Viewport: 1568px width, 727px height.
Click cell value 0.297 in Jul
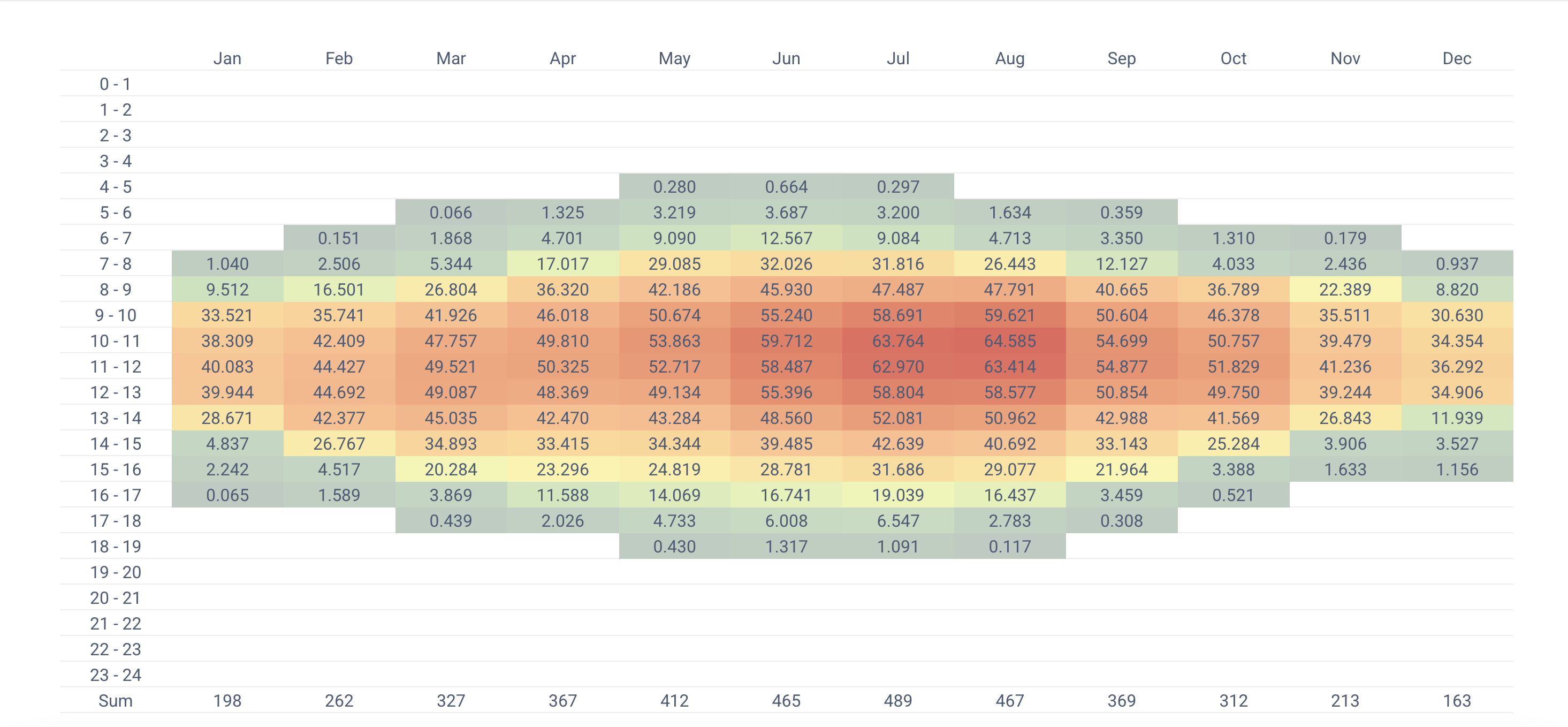[898, 187]
